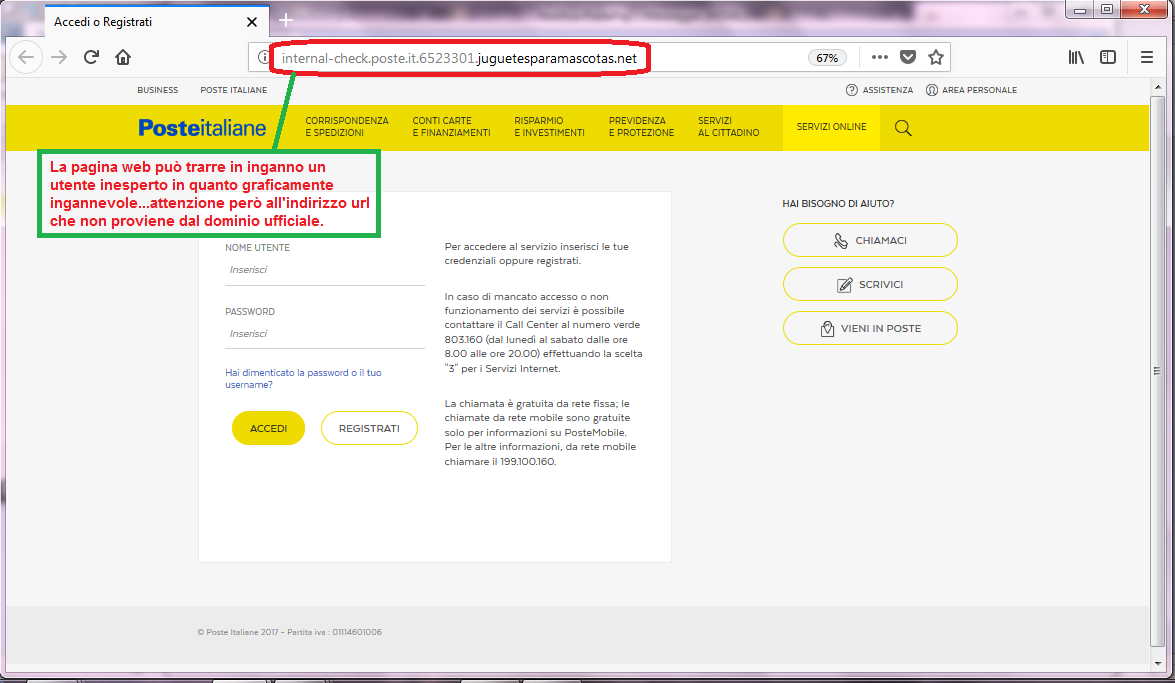This screenshot has width=1175, height=683.
Task: Open Previdenza e Protezione menu
Action: pyautogui.click(x=641, y=127)
